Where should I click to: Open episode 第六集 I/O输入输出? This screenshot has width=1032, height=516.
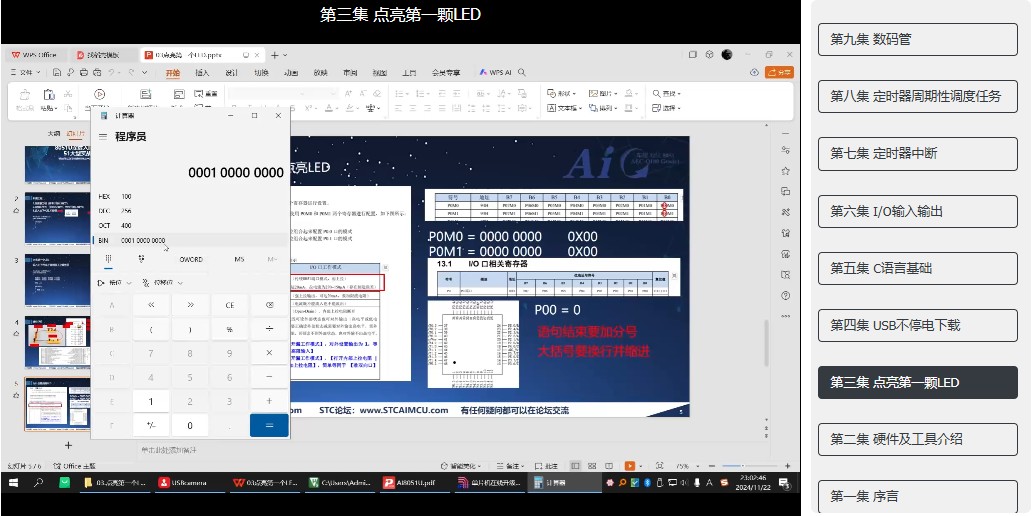pos(917,211)
